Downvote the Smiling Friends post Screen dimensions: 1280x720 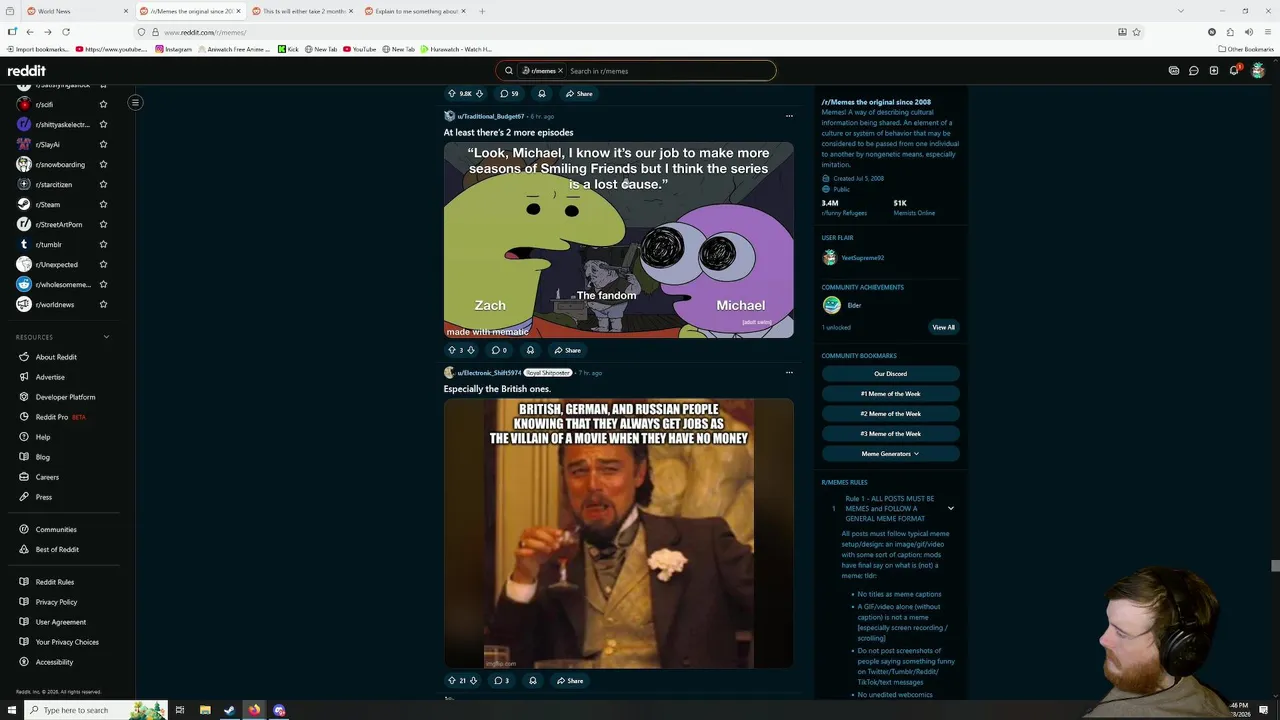(x=471, y=350)
